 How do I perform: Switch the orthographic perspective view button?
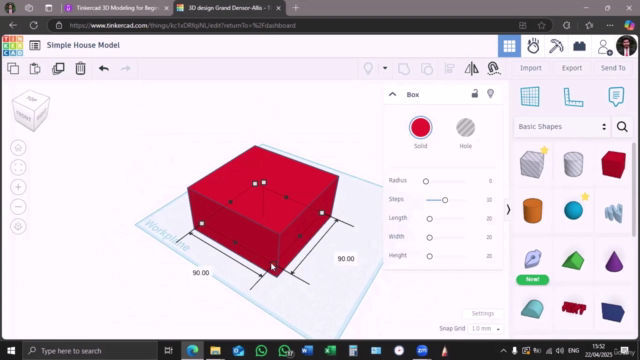(x=18, y=226)
